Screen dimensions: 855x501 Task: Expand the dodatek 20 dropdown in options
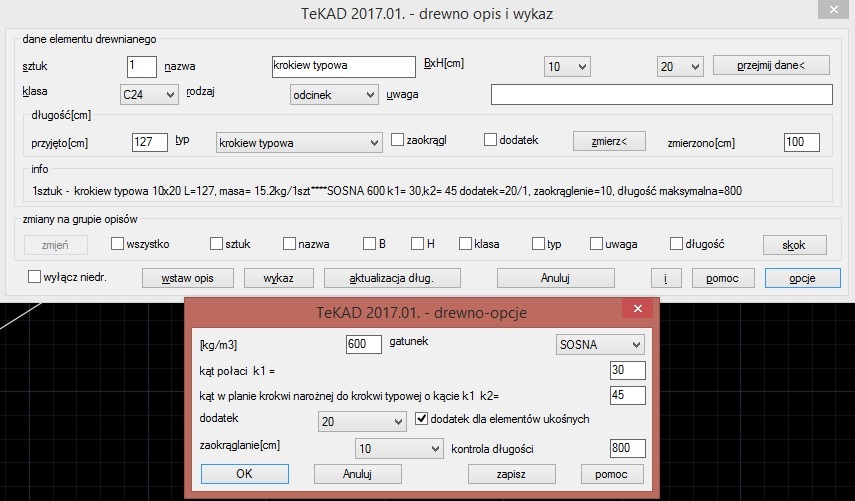coord(362,421)
